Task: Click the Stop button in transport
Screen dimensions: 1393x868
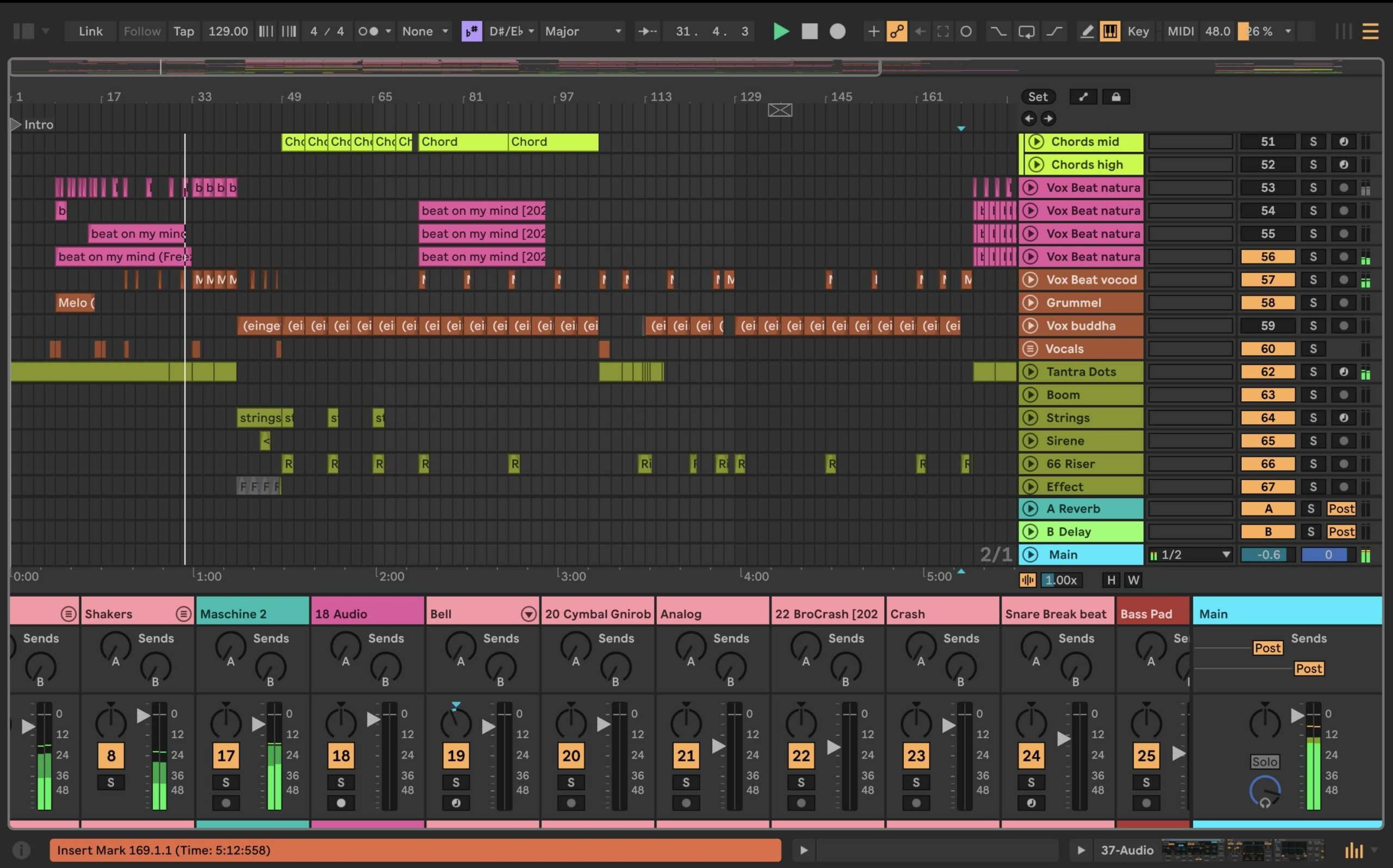Action: point(809,31)
